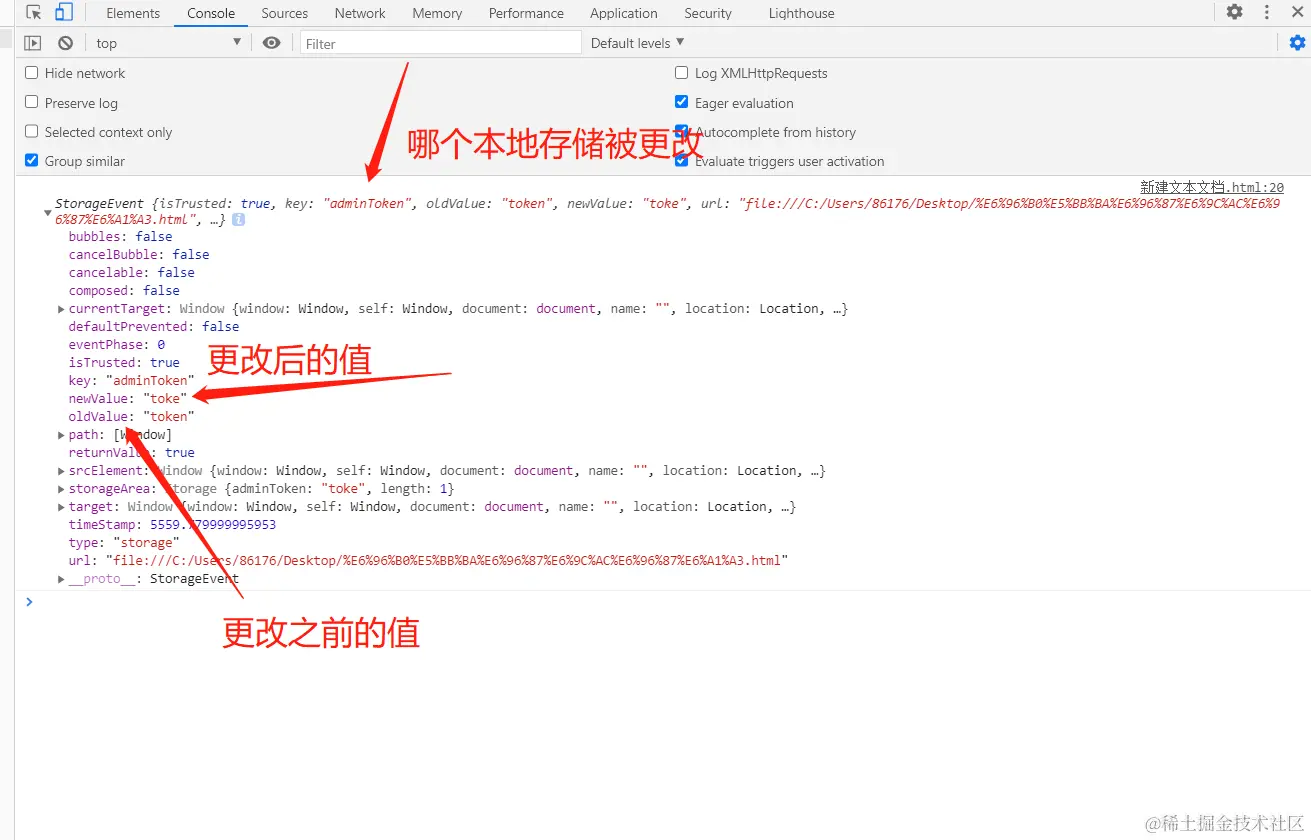Select the oldValue: "token" row

coord(131,417)
